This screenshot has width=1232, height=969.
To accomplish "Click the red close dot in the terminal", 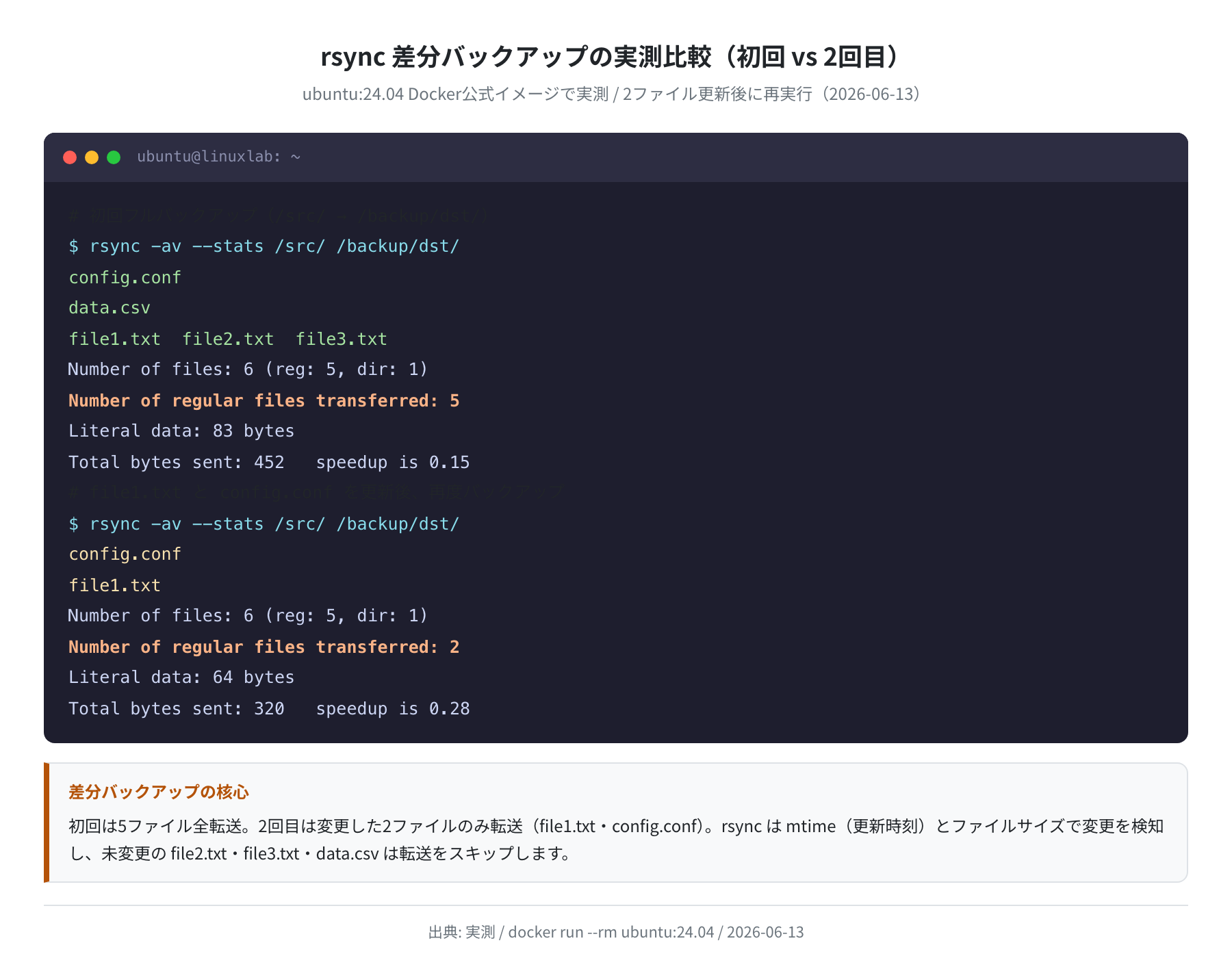I will tap(70, 157).
